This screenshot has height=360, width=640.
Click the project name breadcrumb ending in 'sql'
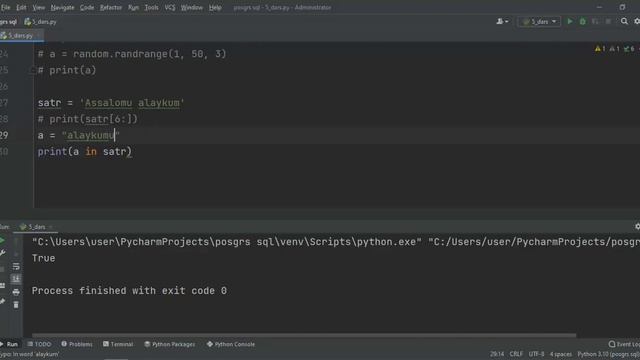pos(8,22)
